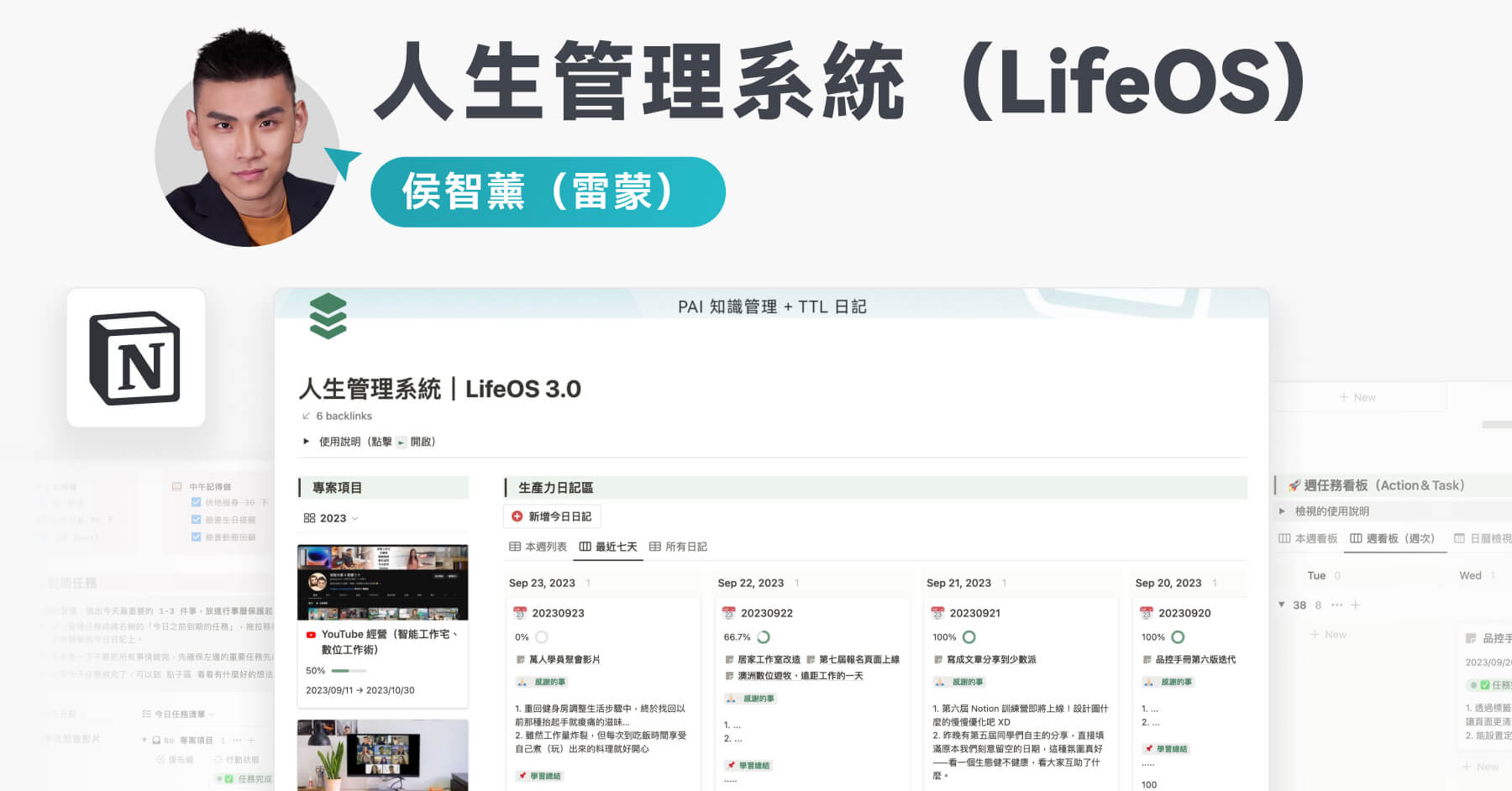Image resolution: width=1512 pixels, height=791 pixels.
Task: Click the 50% progress bar on YouTube card
Action: tap(349, 671)
